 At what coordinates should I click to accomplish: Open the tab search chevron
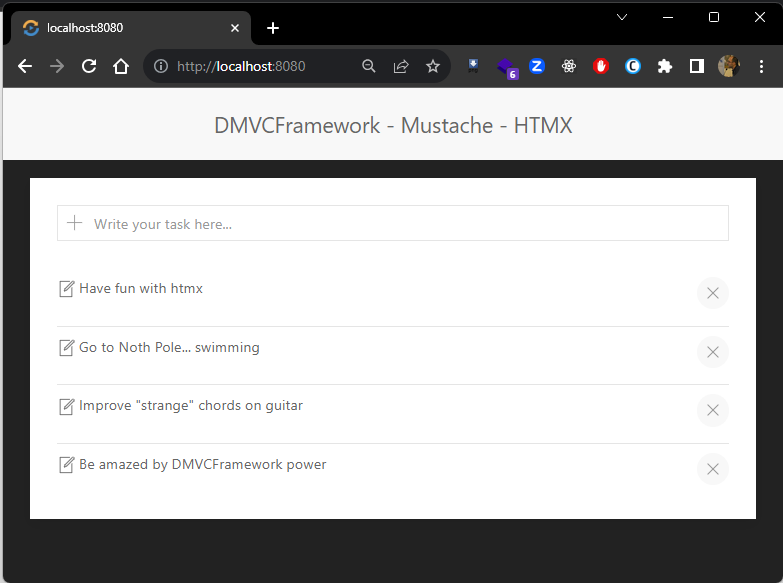tap(622, 17)
